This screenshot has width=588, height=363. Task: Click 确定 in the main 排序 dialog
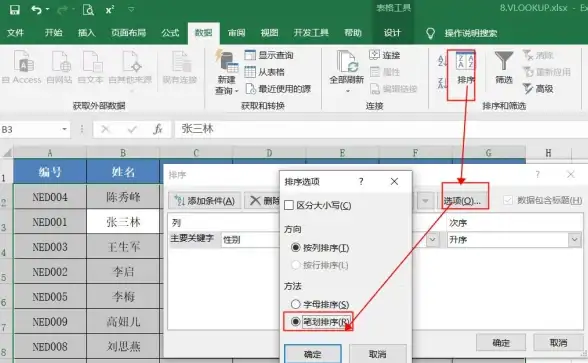pyautogui.click(x=501, y=342)
